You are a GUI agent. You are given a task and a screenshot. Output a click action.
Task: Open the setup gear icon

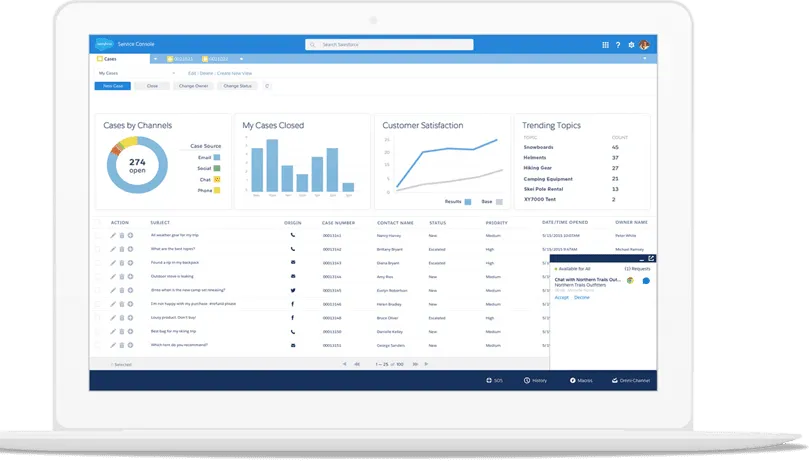(631, 45)
